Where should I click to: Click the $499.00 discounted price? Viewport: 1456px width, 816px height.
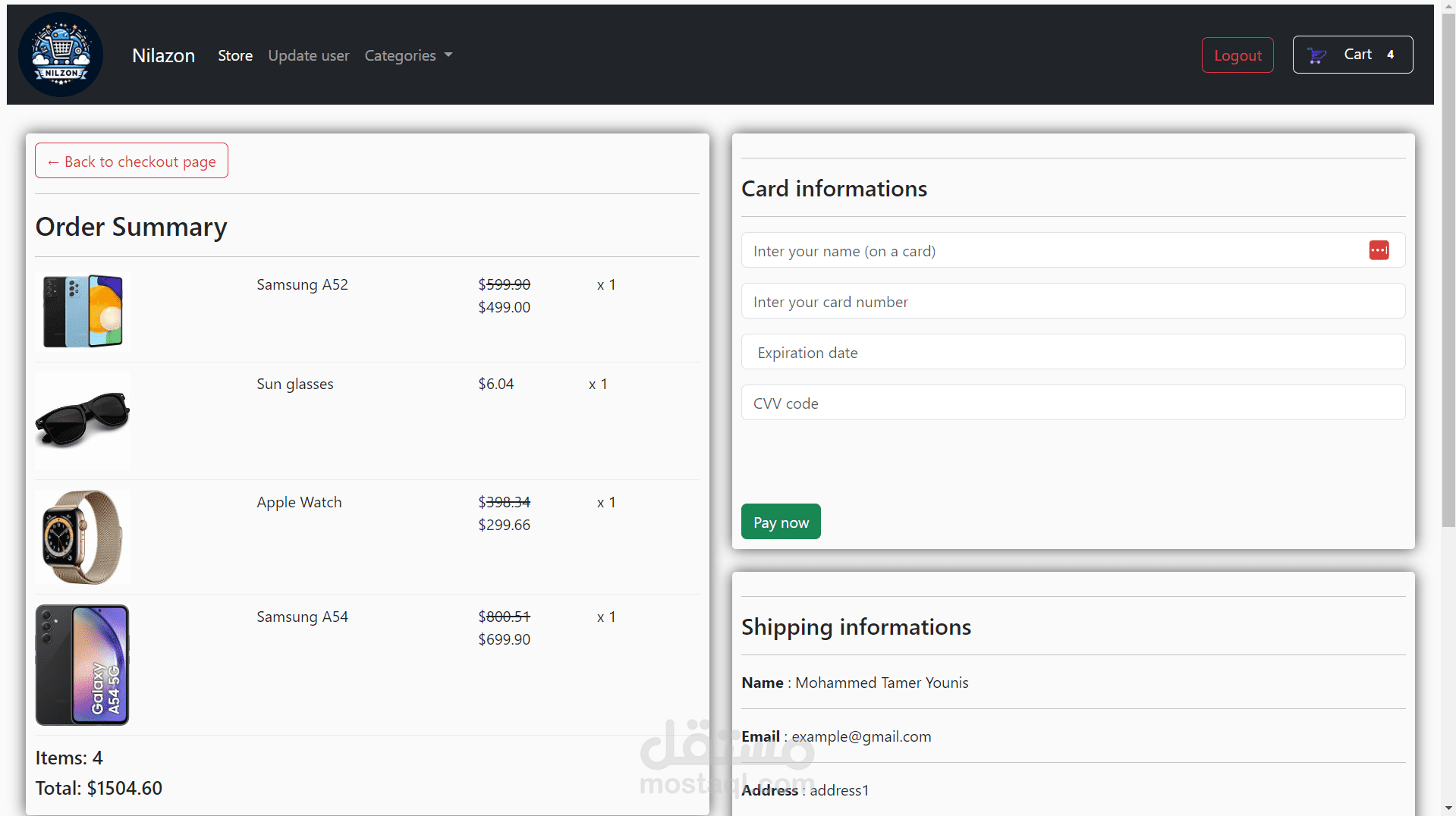[x=504, y=307]
